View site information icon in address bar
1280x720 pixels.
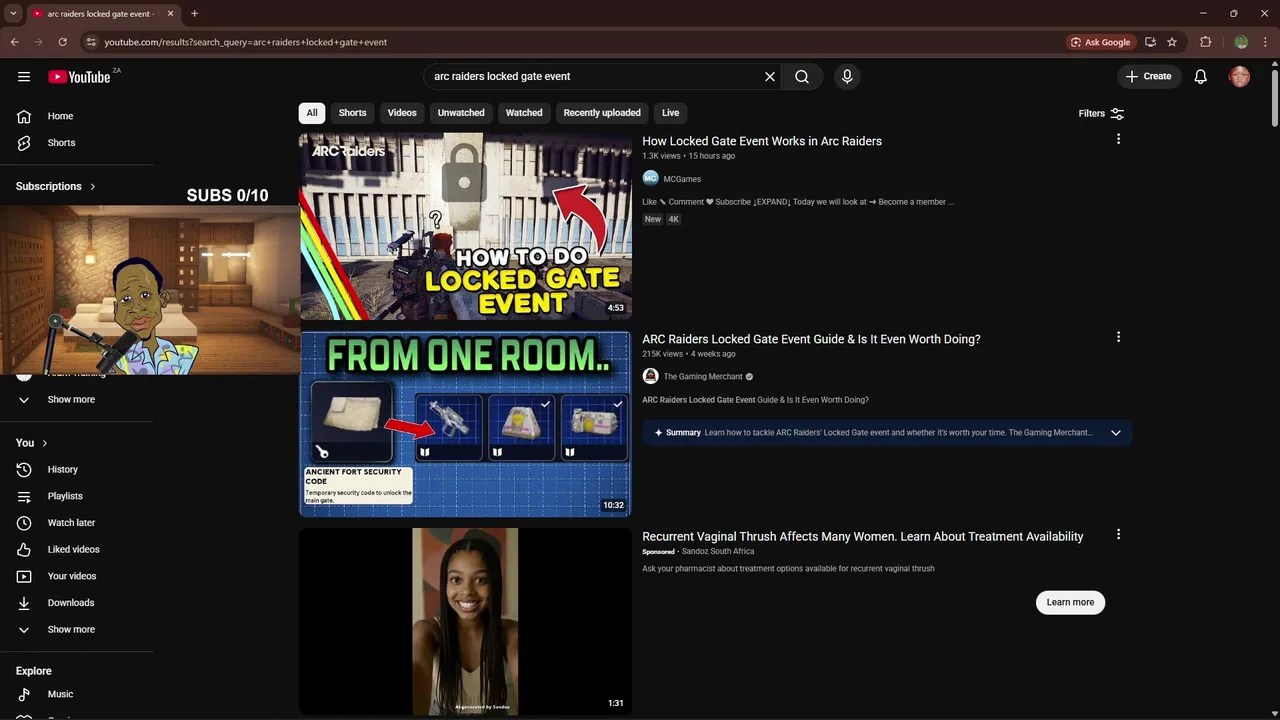click(91, 42)
